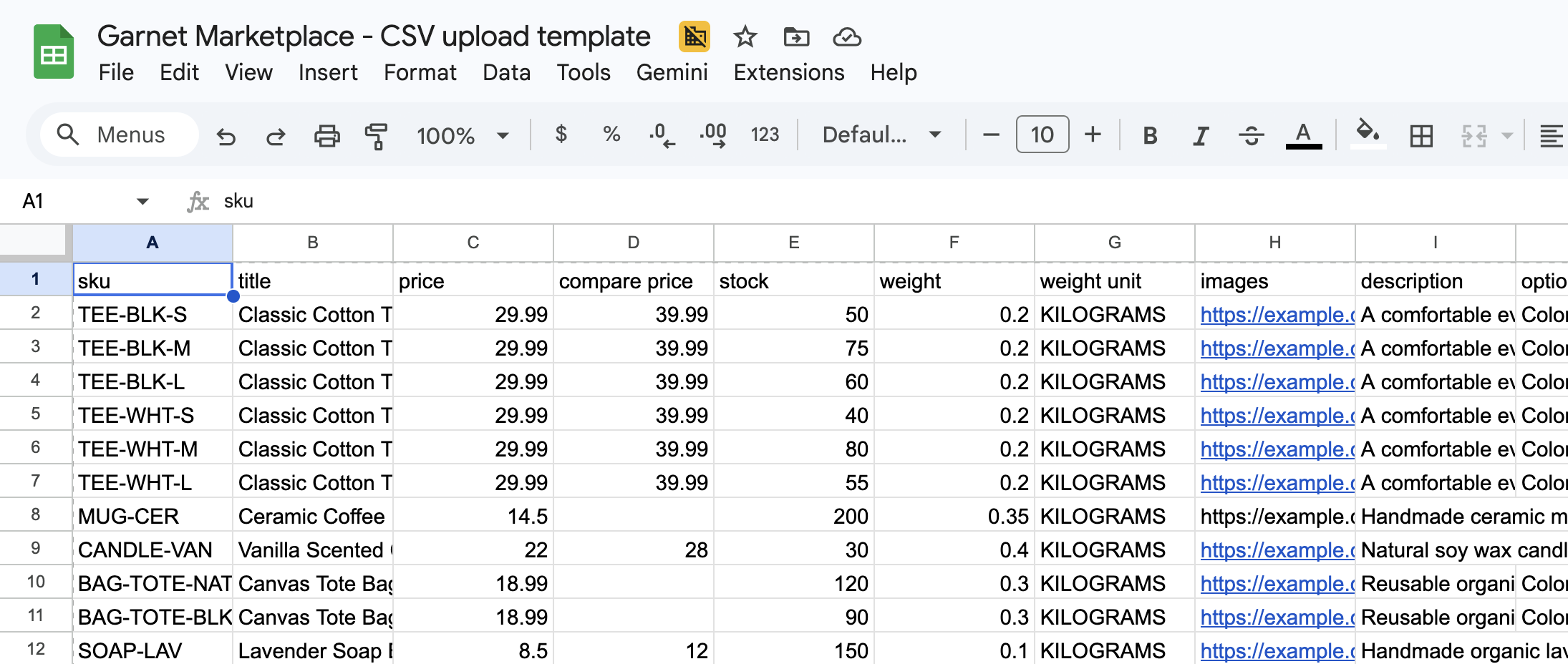
Task: Decrease decimal places
Action: click(659, 135)
